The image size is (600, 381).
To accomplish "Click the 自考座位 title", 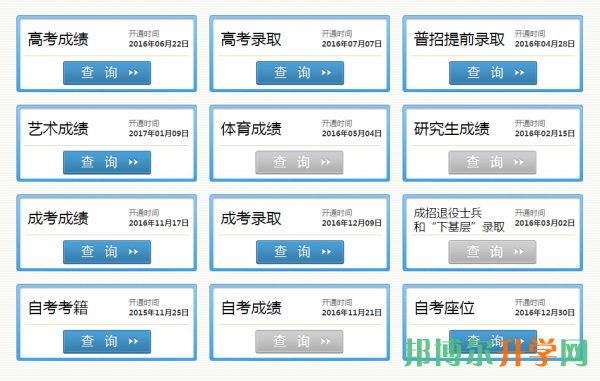I will pyautogui.click(x=444, y=308).
